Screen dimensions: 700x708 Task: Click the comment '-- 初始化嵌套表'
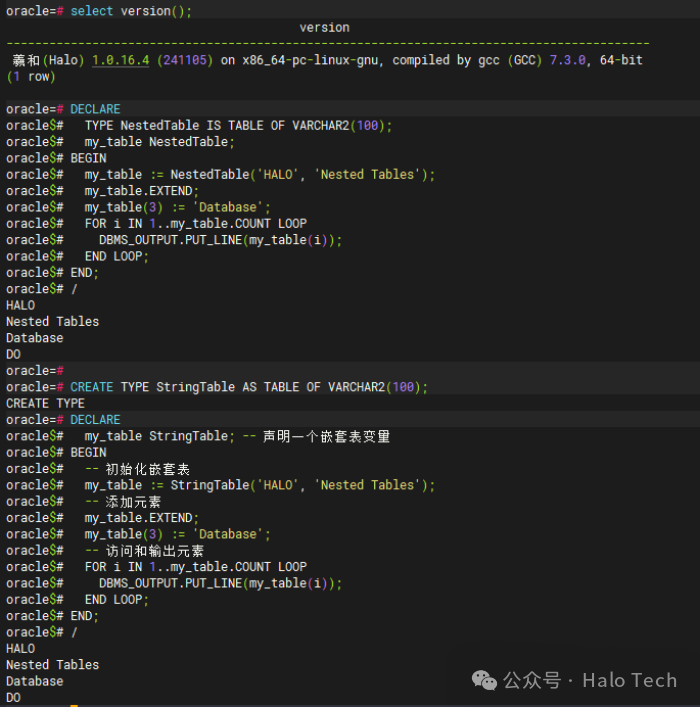point(137,469)
